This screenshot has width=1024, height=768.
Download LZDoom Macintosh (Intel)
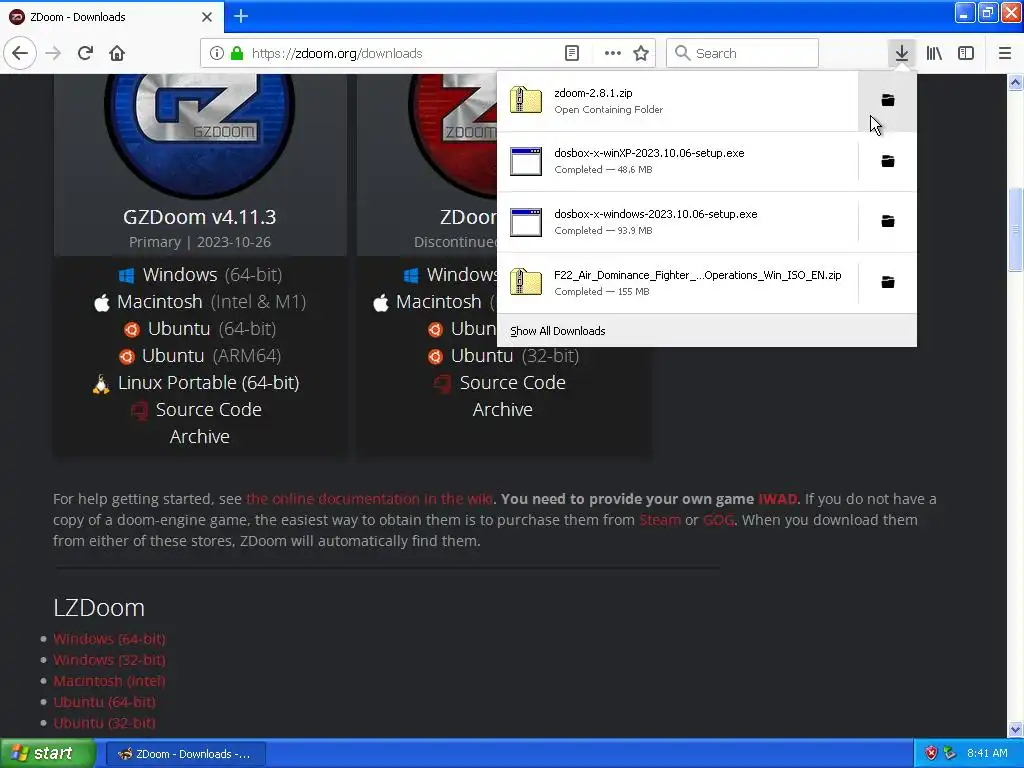coord(109,681)
